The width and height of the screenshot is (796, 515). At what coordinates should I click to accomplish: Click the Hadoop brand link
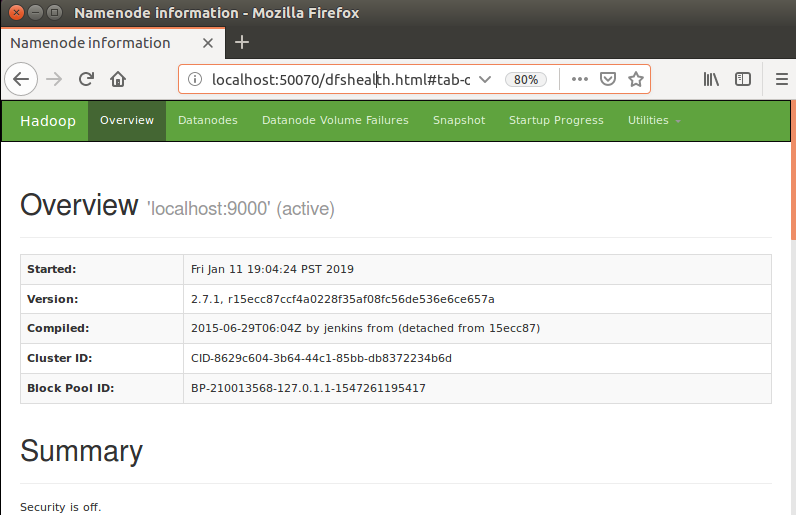pyautogui.click(x=48, y=121)
